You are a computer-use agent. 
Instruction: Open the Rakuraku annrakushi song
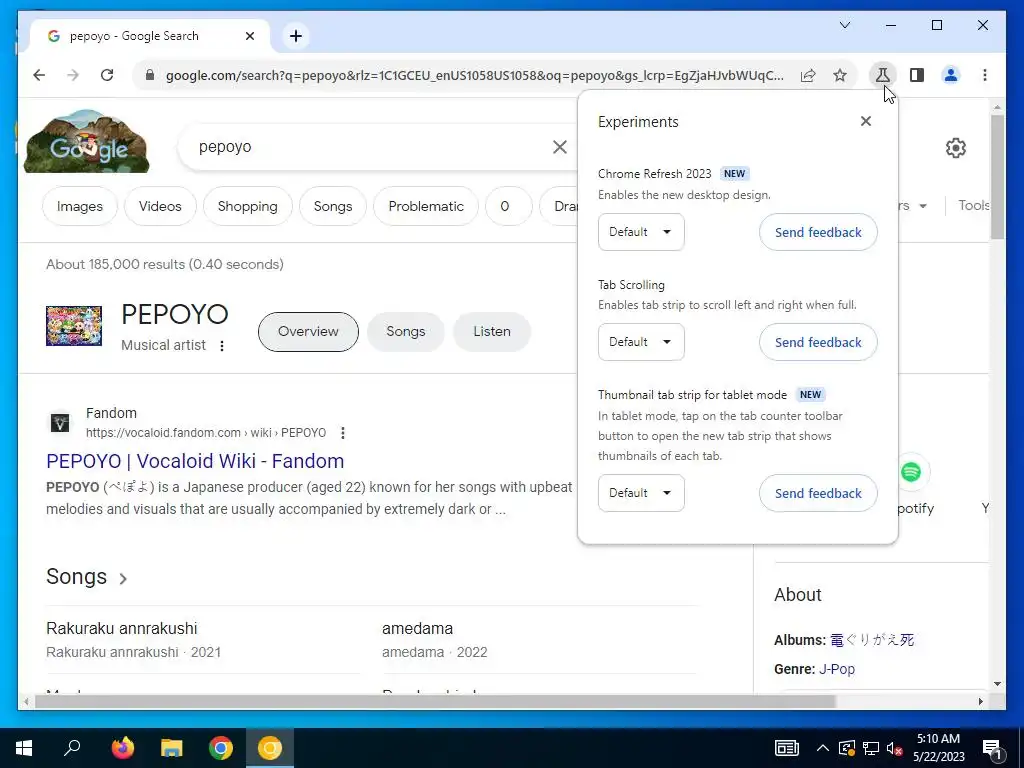tap(121, 628)
